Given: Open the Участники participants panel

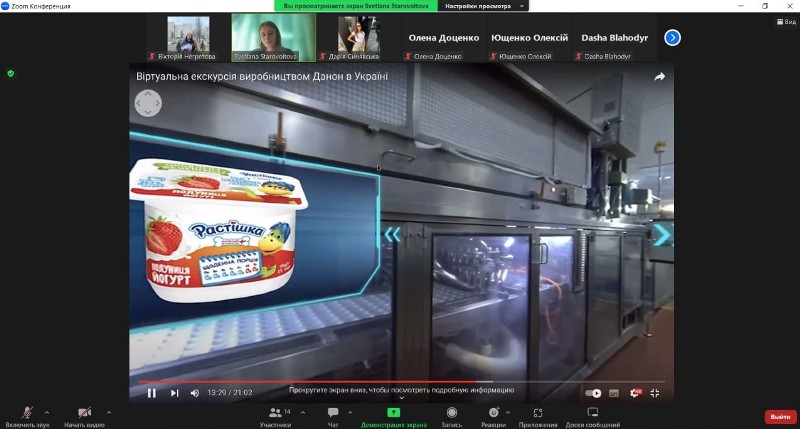Looking at the screenshot, I should tap(276, 416).
